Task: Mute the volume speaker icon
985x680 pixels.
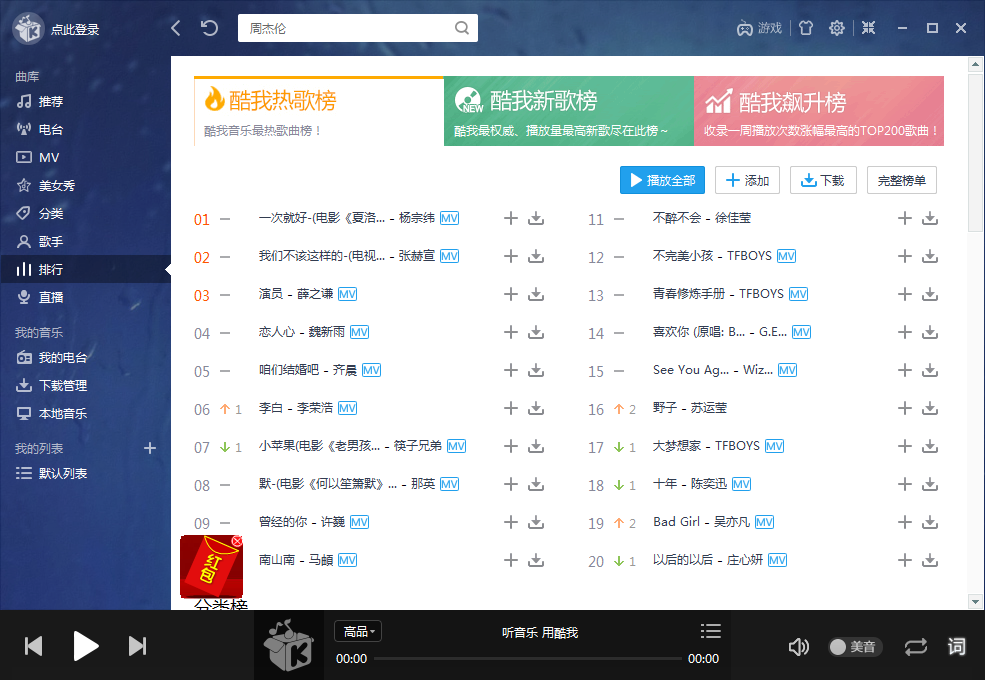Action: click(x=798, y=647)
